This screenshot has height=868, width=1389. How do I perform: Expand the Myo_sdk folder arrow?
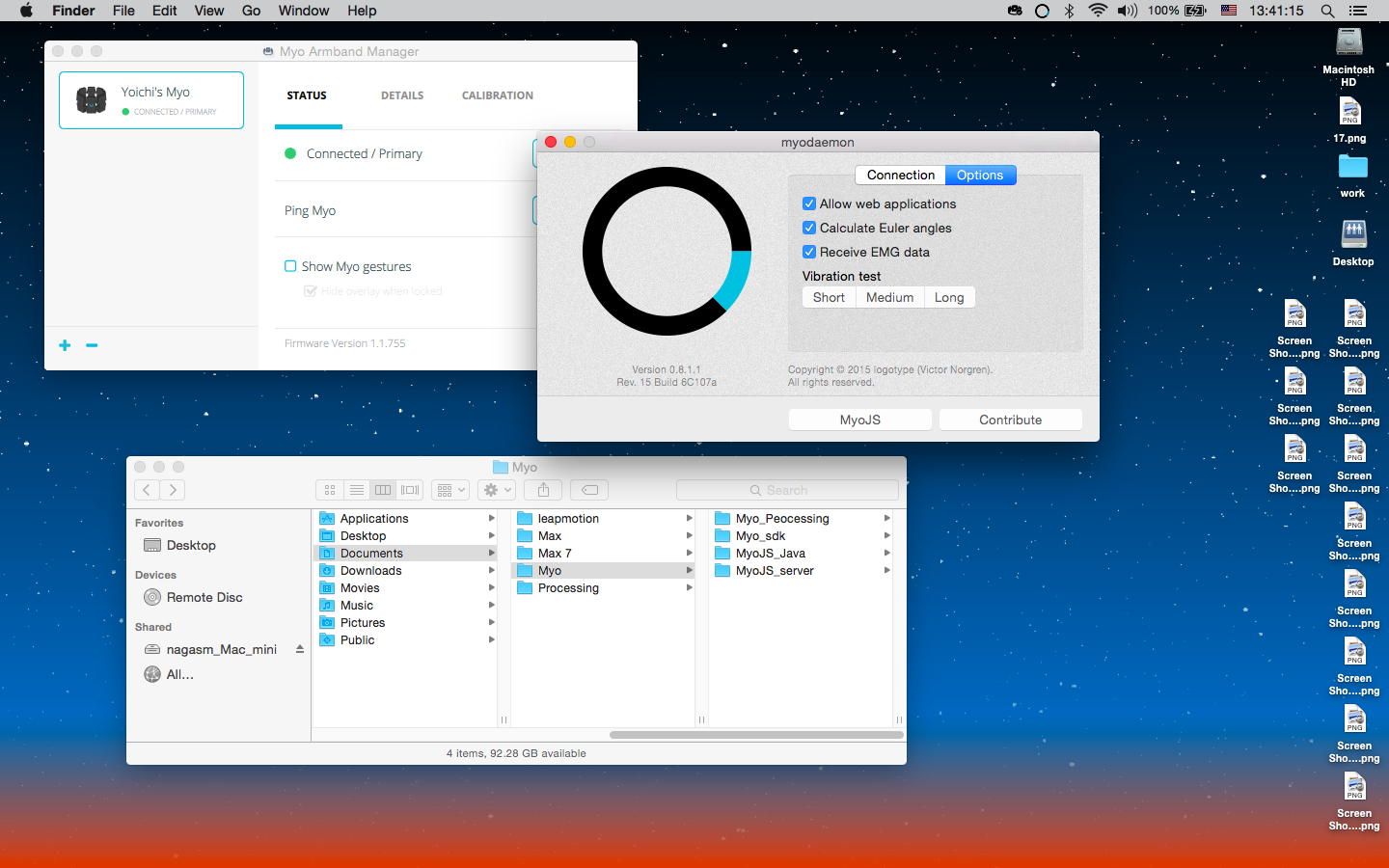click(887, 536)
